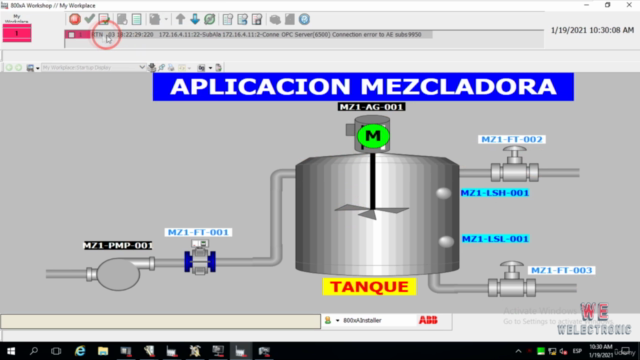Click the ABB logo in the status bar

point(428,320)
